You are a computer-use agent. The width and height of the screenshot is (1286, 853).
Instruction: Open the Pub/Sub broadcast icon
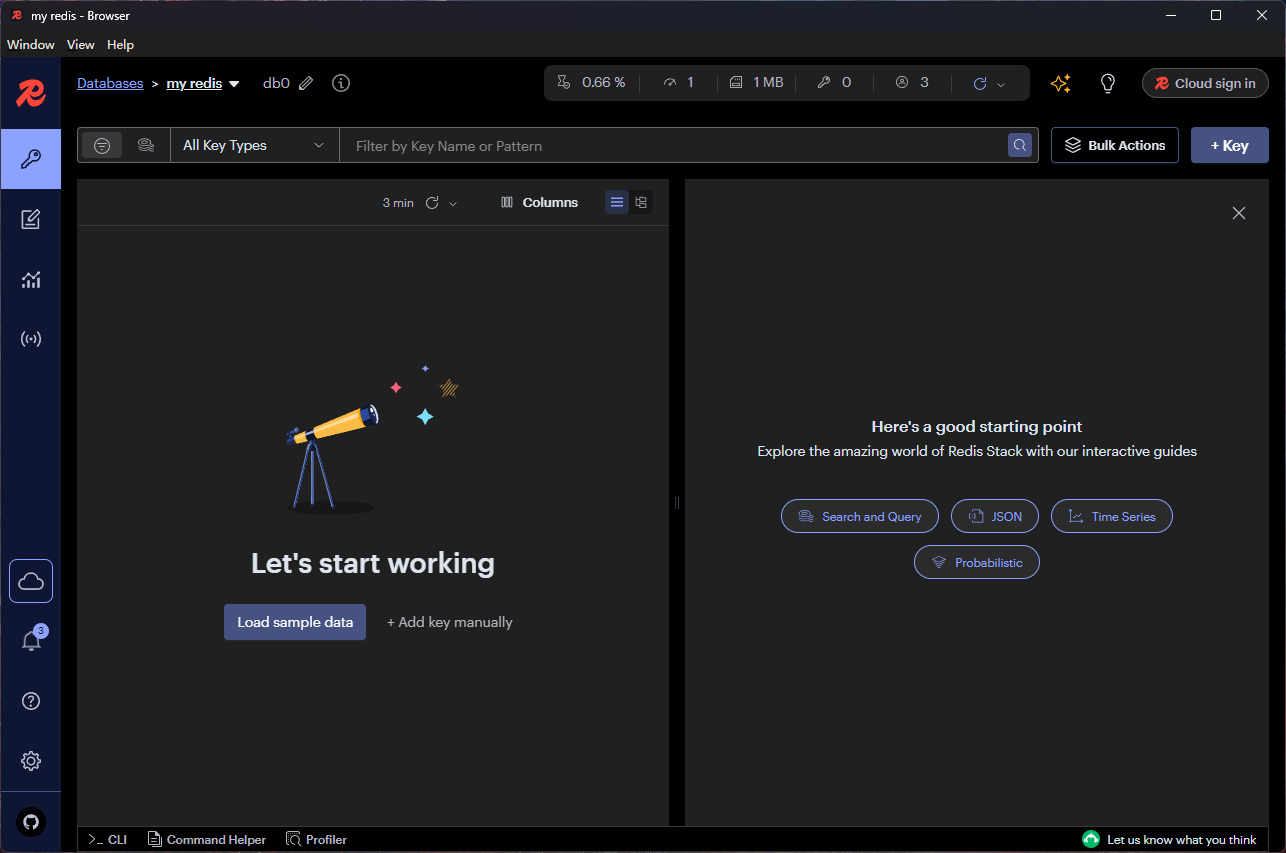(x=31, y=339)
